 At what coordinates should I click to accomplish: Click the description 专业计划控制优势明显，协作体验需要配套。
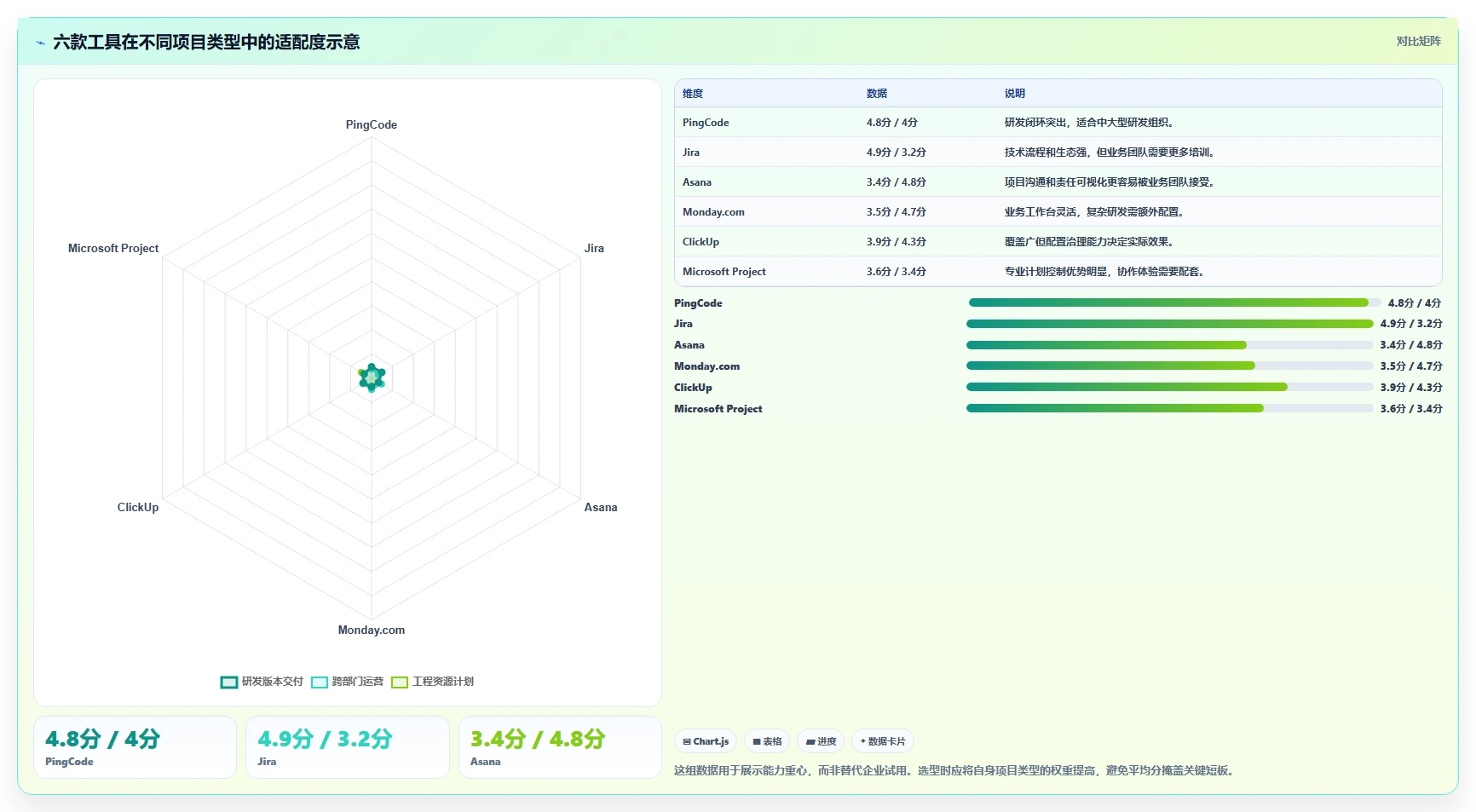[x=1106, y=272]
